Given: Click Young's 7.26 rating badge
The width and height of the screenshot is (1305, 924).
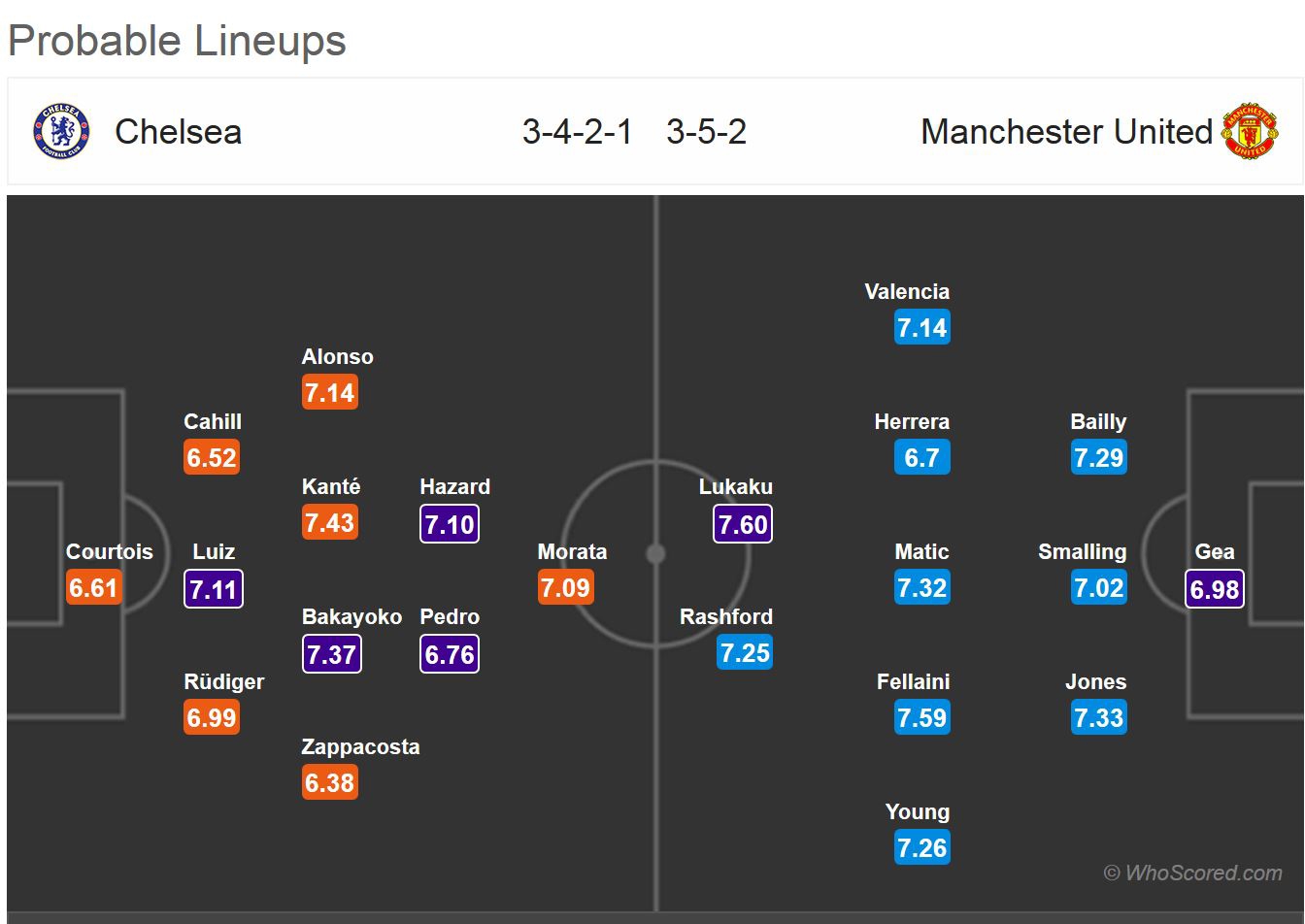Looking at the screenshot, I should (921, 848).
